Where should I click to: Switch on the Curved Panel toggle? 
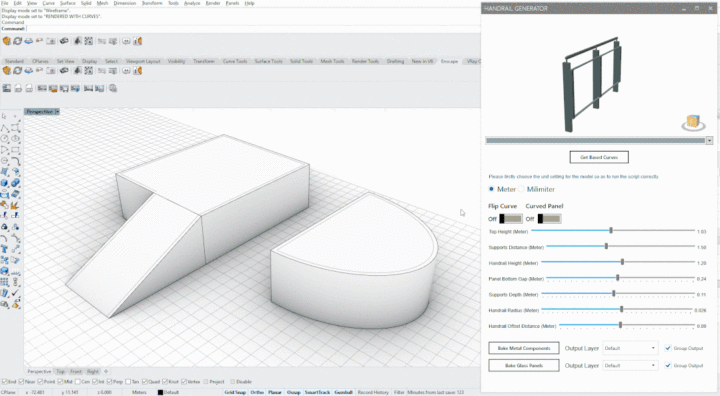(549, 219)
